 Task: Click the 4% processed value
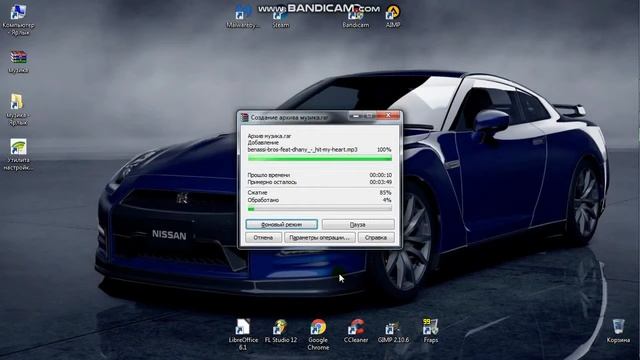click(x=387, y=200)
